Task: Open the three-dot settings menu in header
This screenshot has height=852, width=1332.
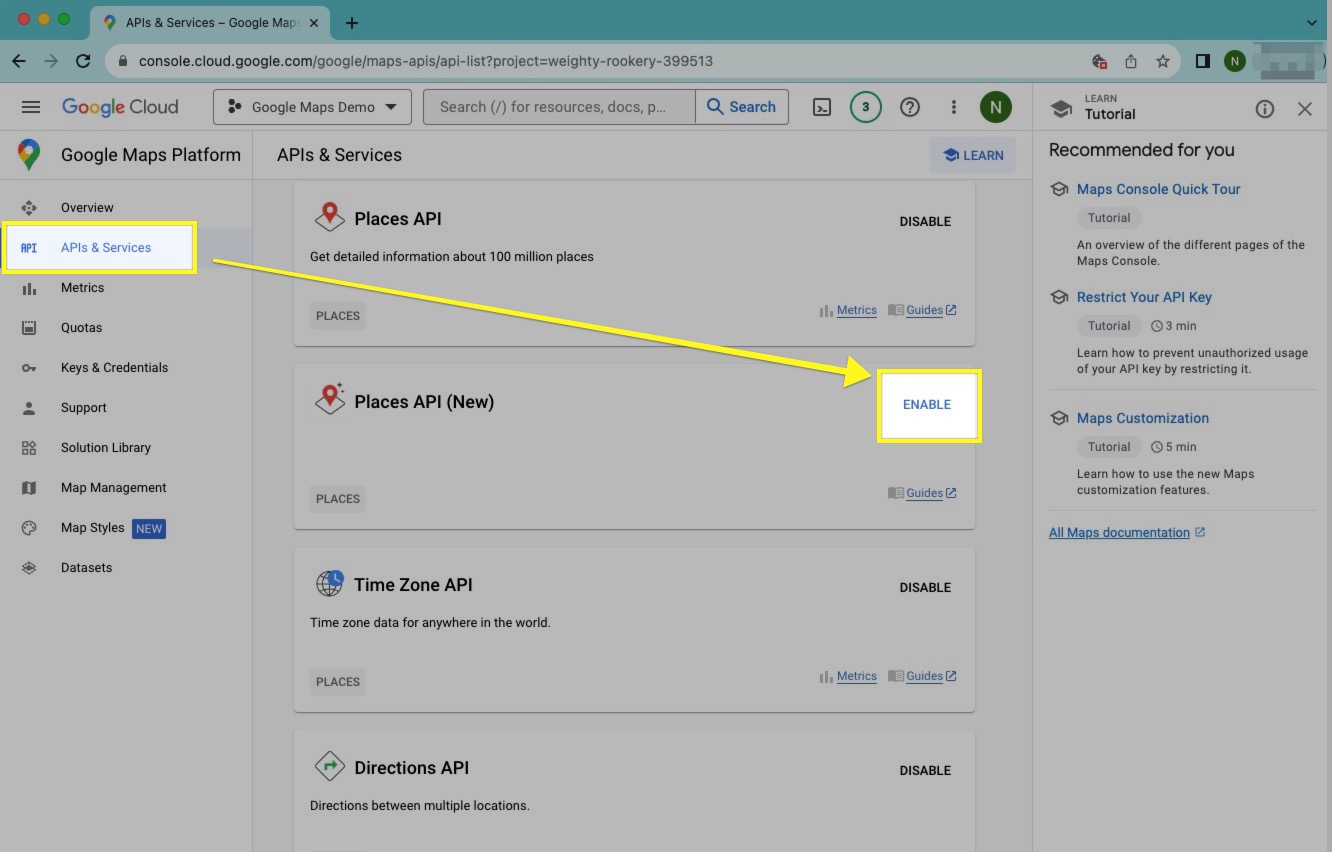Action: (954, 107)
